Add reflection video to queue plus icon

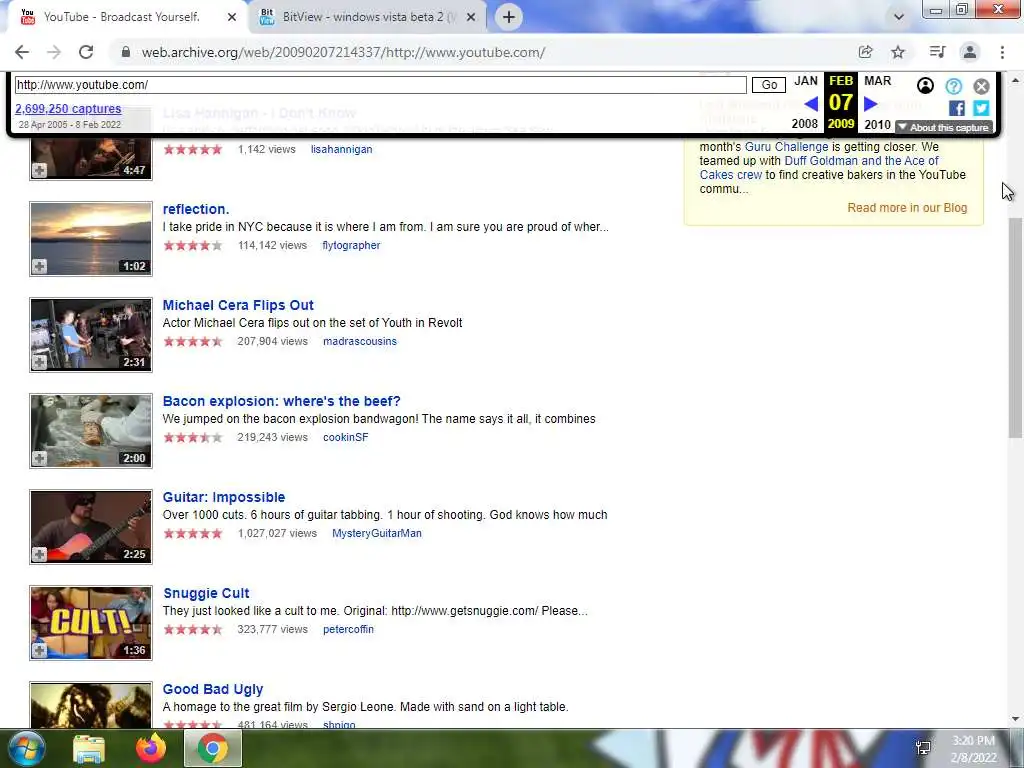(39, 266)
